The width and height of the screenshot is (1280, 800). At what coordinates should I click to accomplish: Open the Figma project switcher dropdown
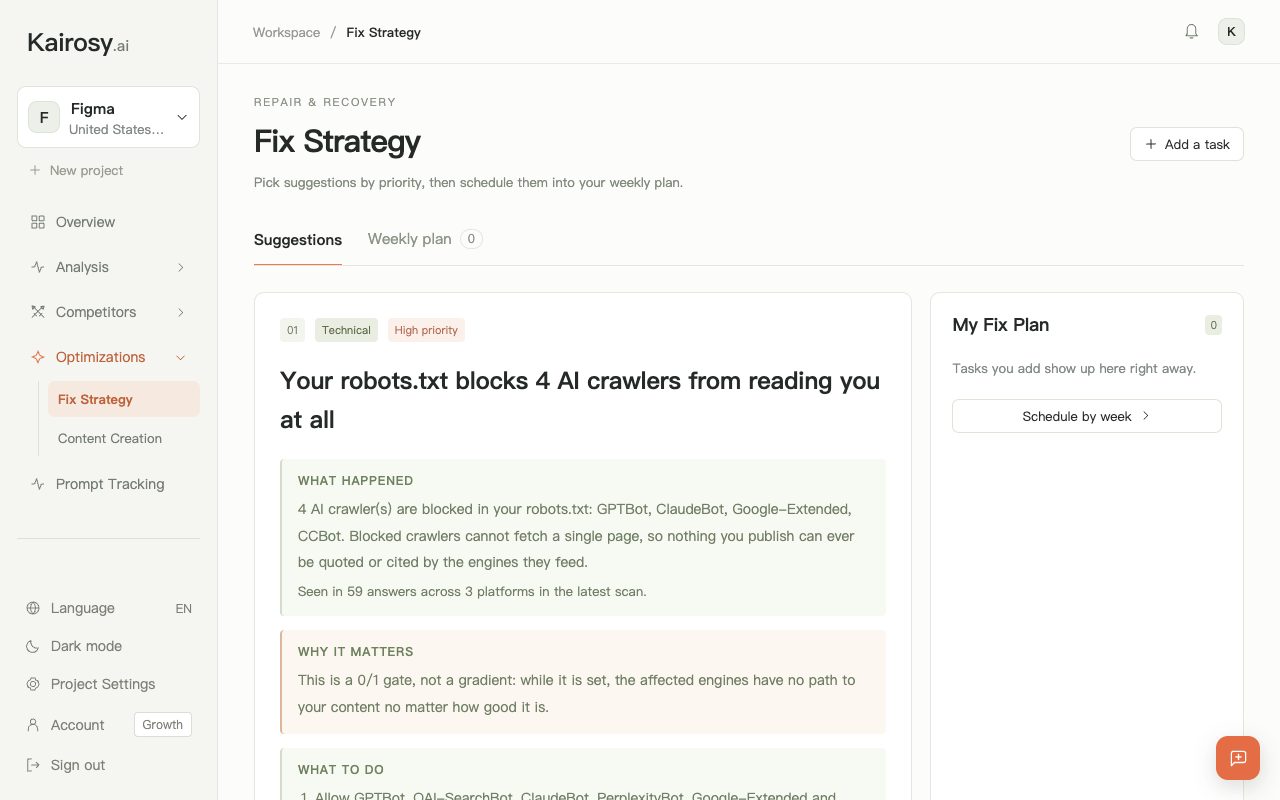point(108,117)
